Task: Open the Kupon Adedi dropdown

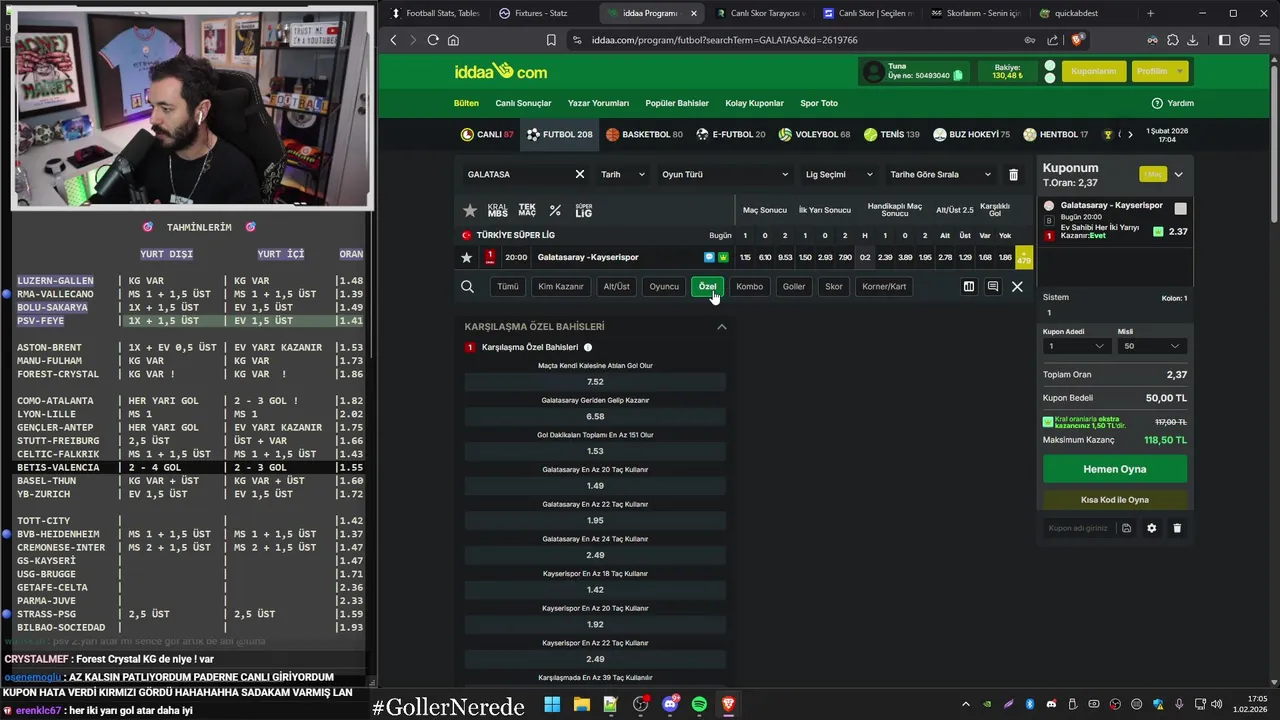Action: [1075, 346]
